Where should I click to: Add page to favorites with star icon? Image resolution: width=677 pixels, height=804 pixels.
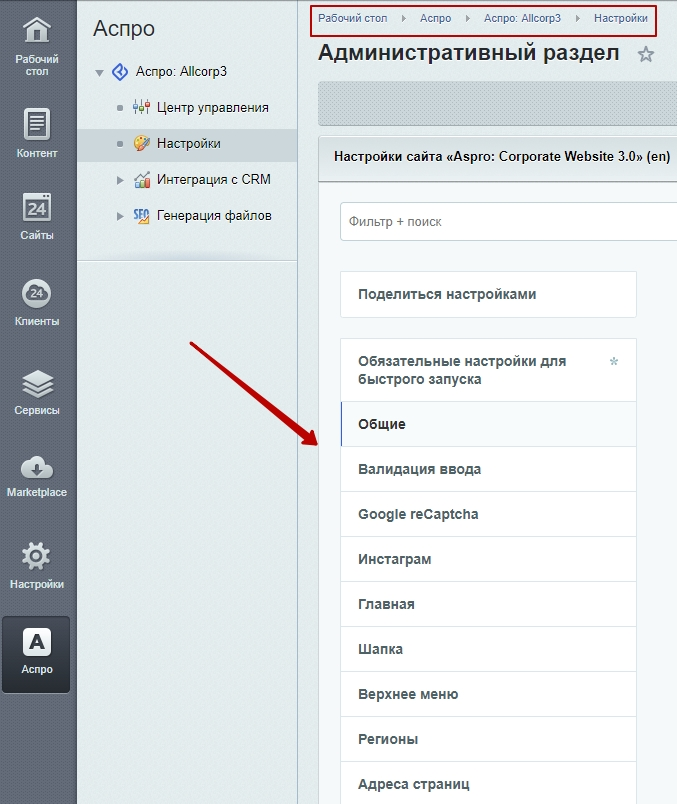tap(646, 54)
